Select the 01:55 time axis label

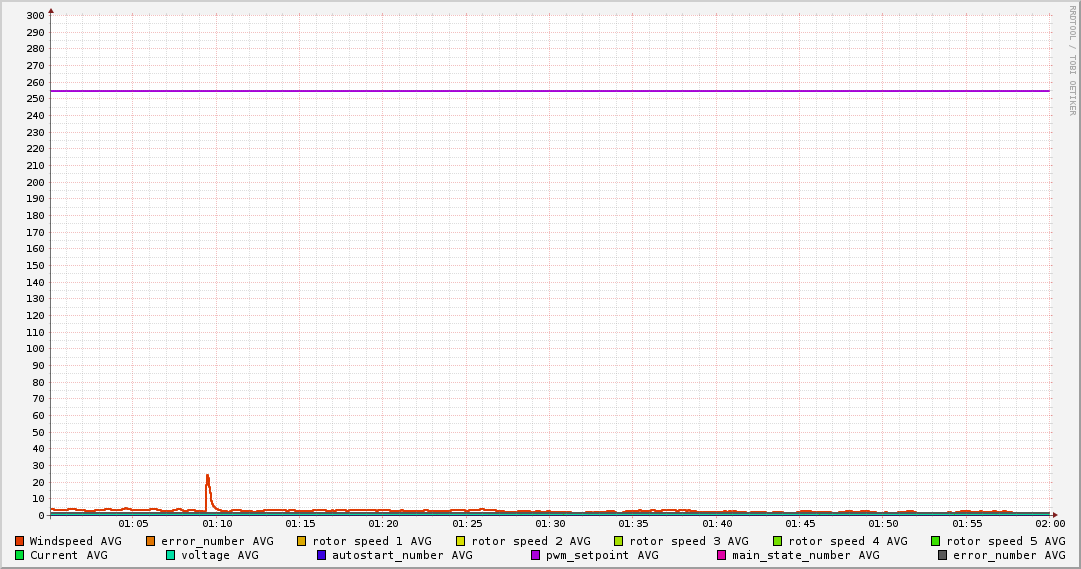(967, 524)
